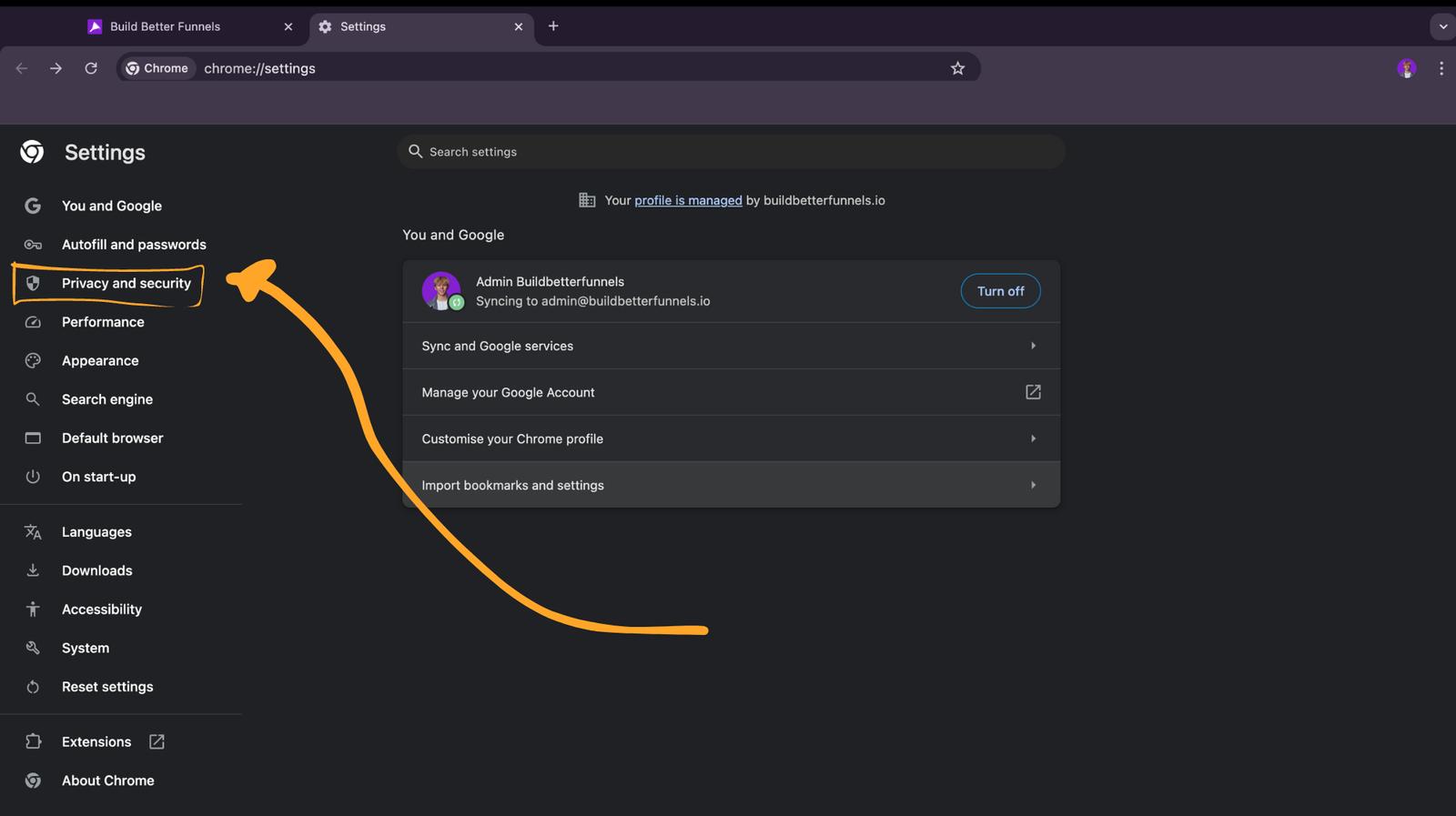Click the back navigation arrow
This screenshot has height=816, width=1456.
click(22, 68)
